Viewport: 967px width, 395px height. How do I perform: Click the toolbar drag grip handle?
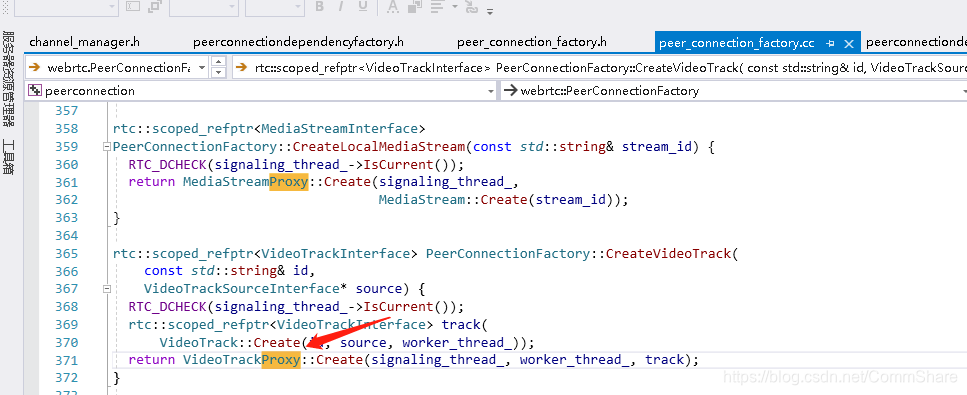click(7, 8)
